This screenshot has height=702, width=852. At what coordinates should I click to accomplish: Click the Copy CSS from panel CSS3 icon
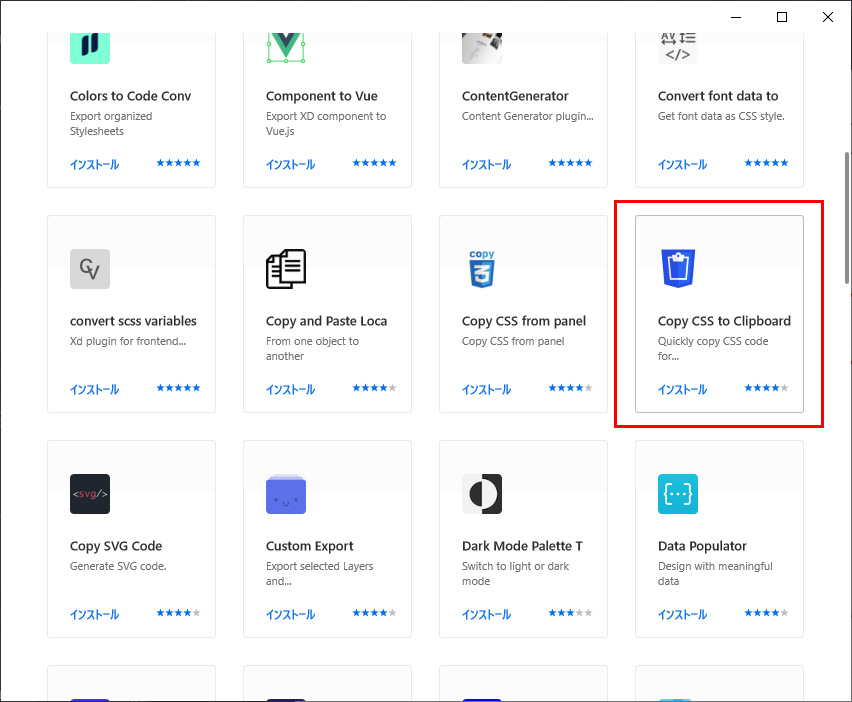tap(481, 269)
